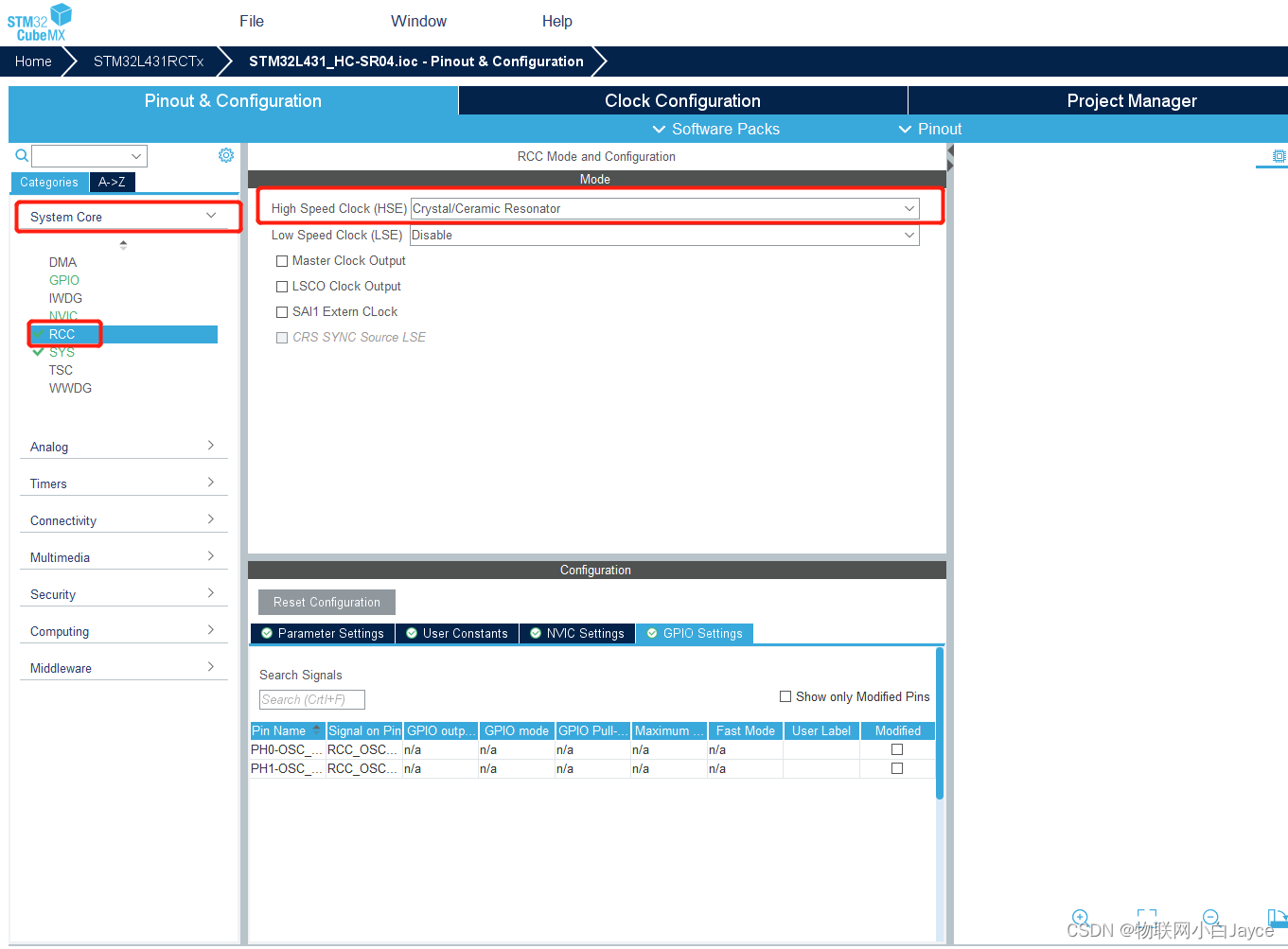
Task: Go to Home breadcrumb
Action: pos(33,62)
